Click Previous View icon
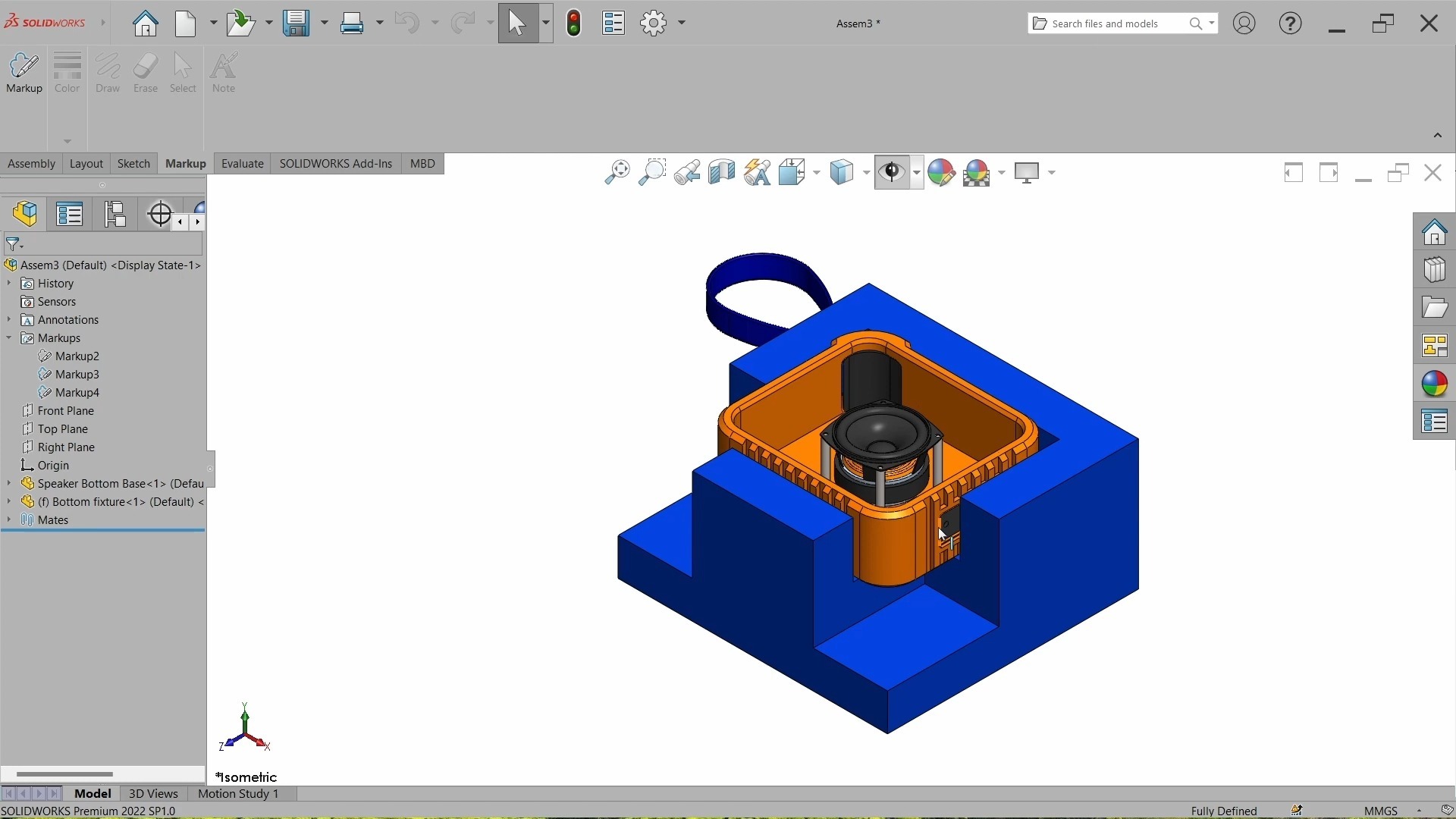This screenshot has width=1456, height=819. (687, 173)
